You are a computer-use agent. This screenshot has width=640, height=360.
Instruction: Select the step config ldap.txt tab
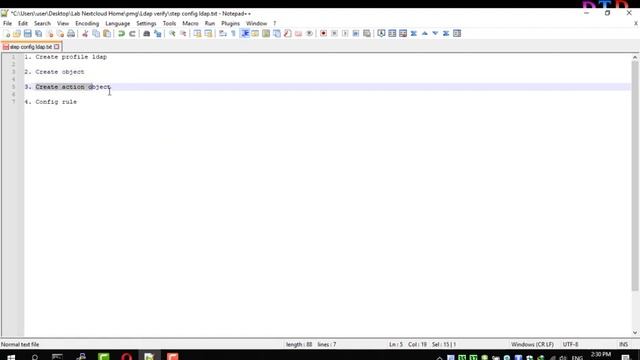click(30, 47)
